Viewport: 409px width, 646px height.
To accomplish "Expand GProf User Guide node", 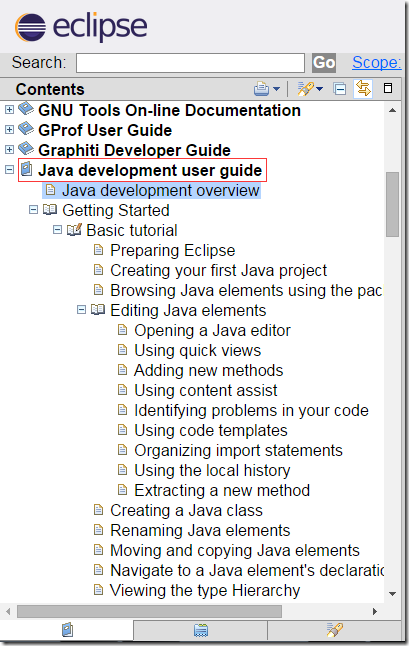I will click(x=9, y=130).
